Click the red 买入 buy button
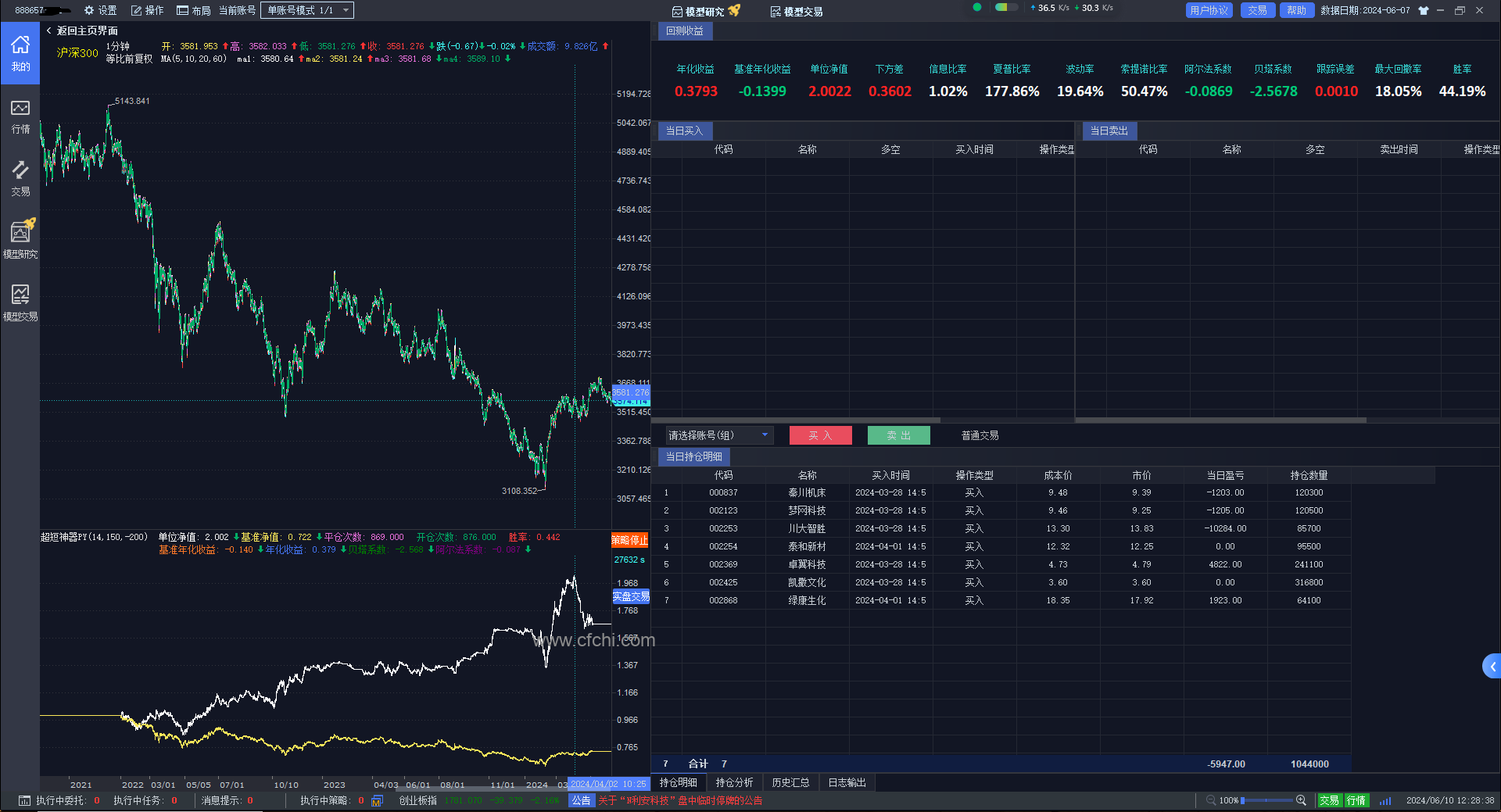Image resolution: width=1501 pixels, height=812 pixels. 820,435
